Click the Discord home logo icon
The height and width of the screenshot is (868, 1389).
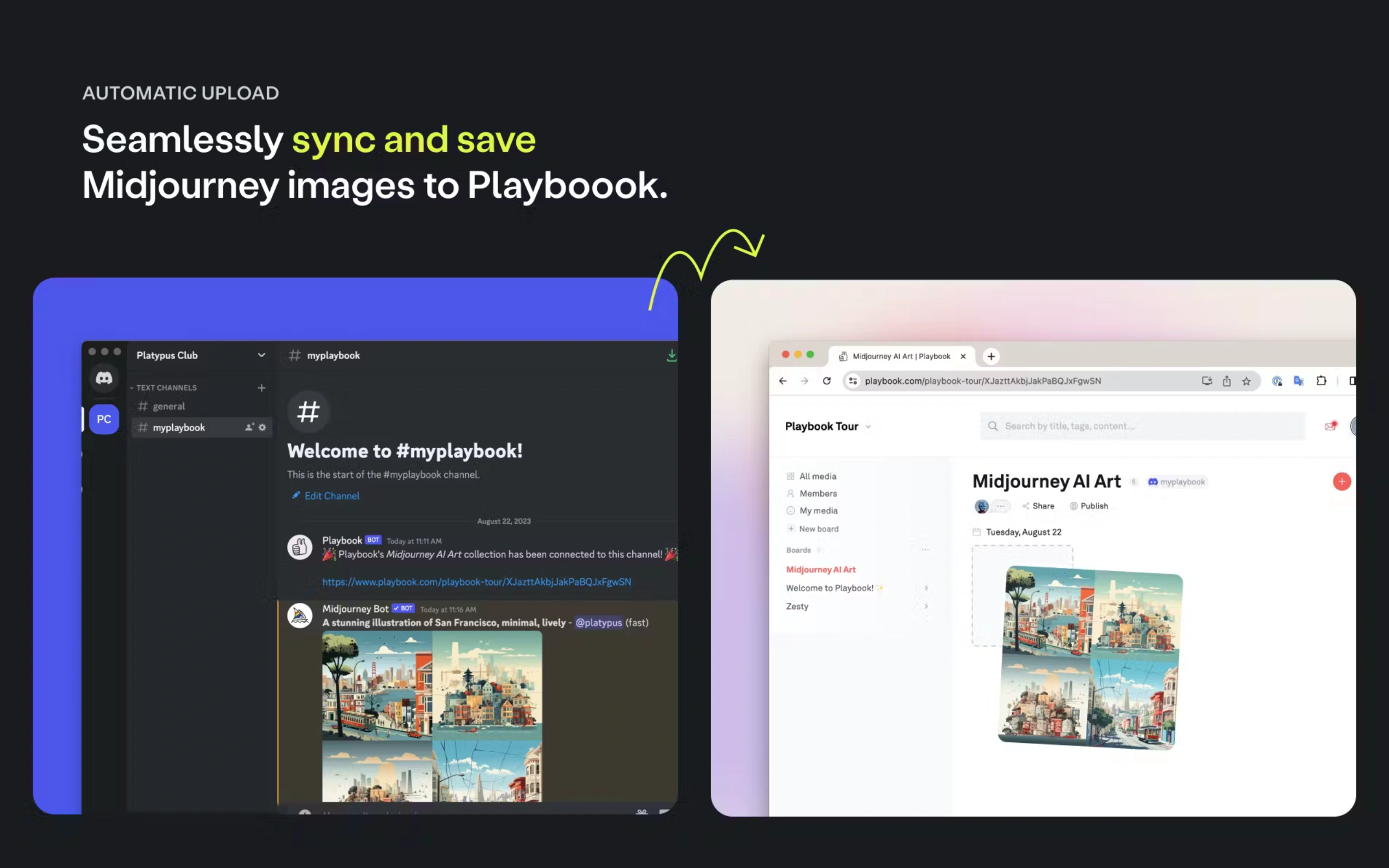104,378
